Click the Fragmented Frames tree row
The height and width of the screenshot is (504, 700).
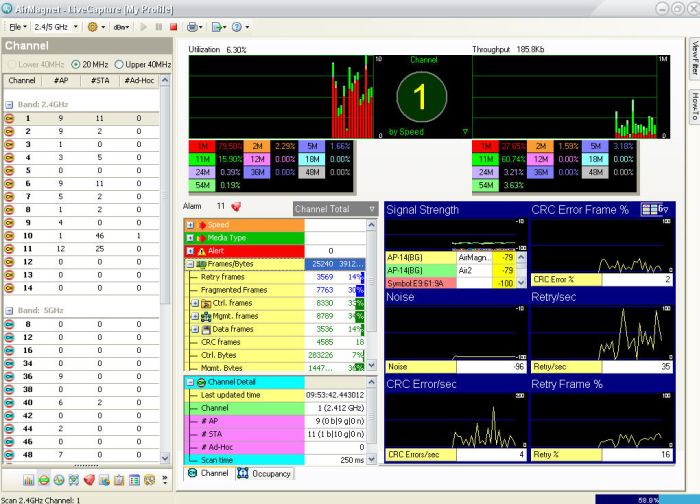[x=275, y=290]
